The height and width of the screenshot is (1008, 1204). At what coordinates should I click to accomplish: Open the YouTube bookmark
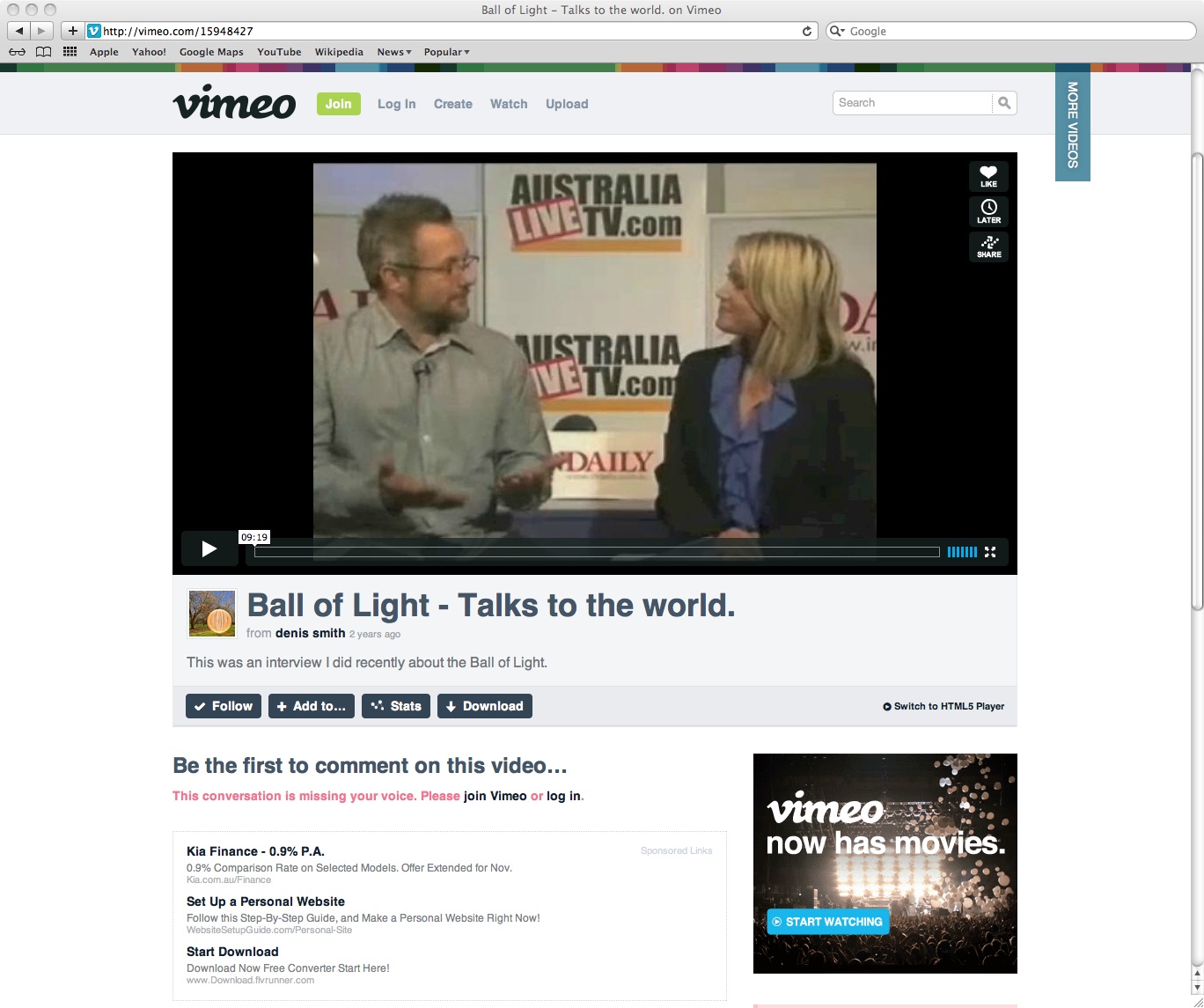[x=279, y=52]
